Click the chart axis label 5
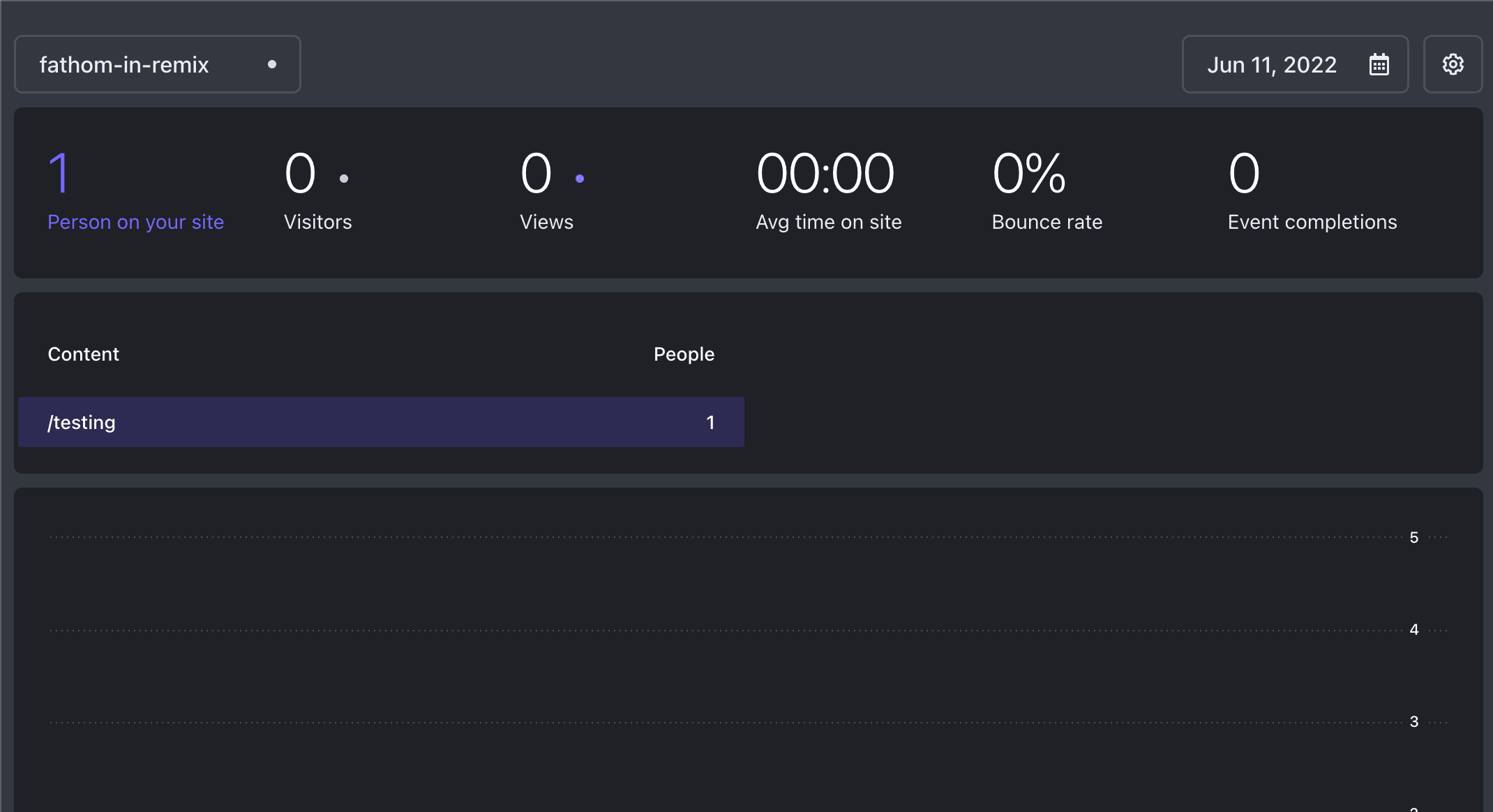Screen dimensions: 1493x812 click(1414, 537)
